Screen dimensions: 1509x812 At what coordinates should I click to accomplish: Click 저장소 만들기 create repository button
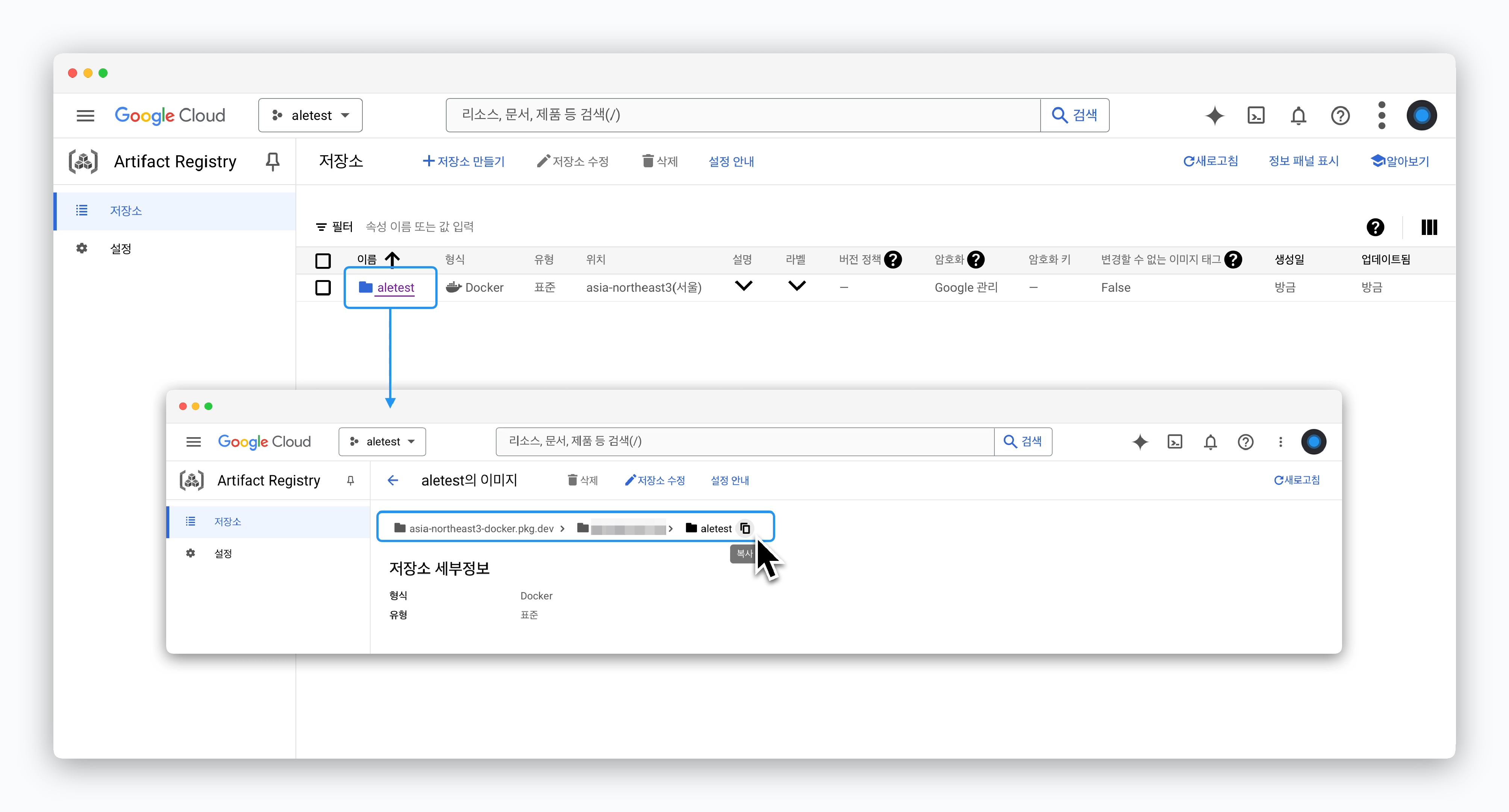[x=464, y=161]
